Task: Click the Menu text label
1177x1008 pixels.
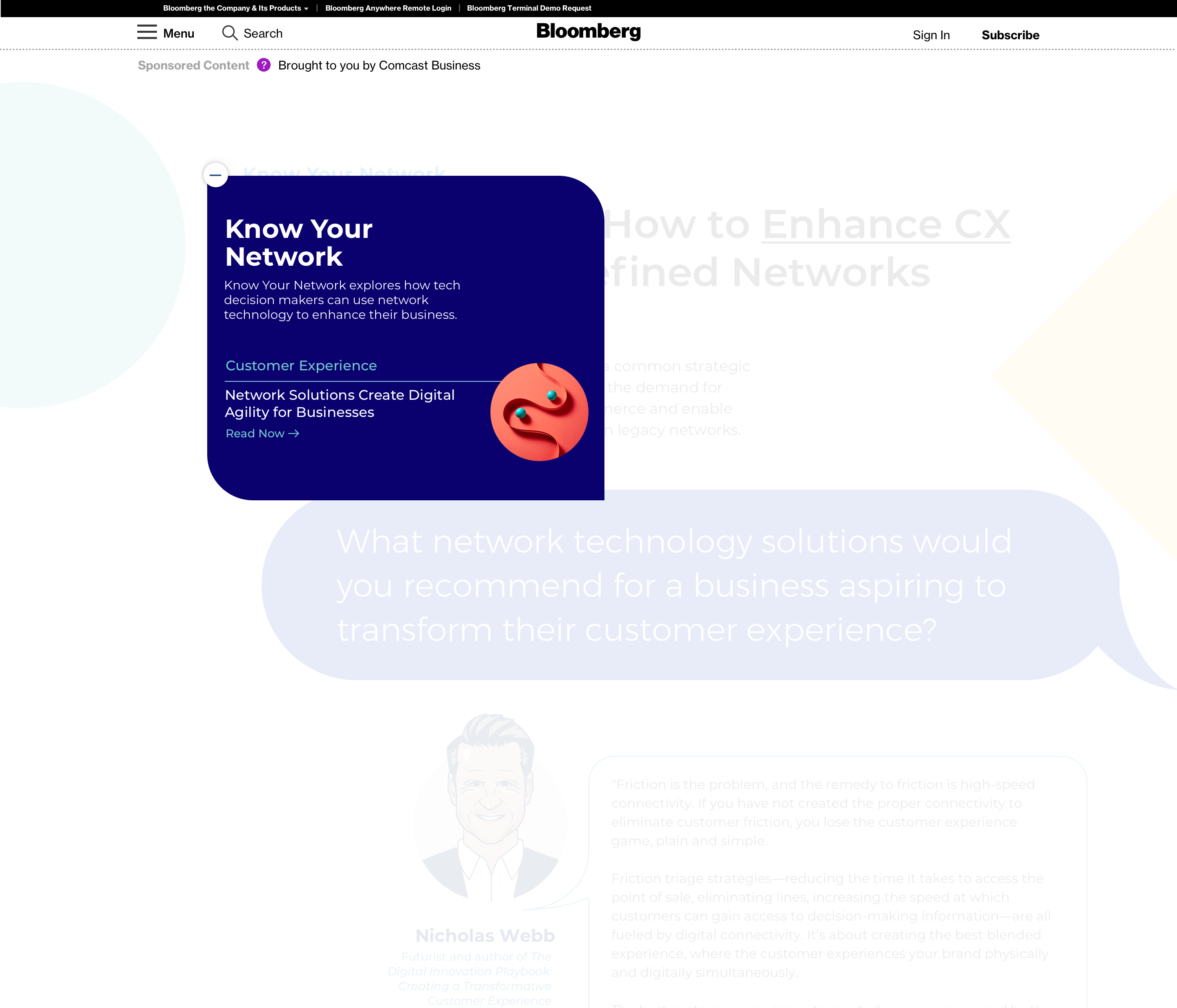Action: [178, 34]
